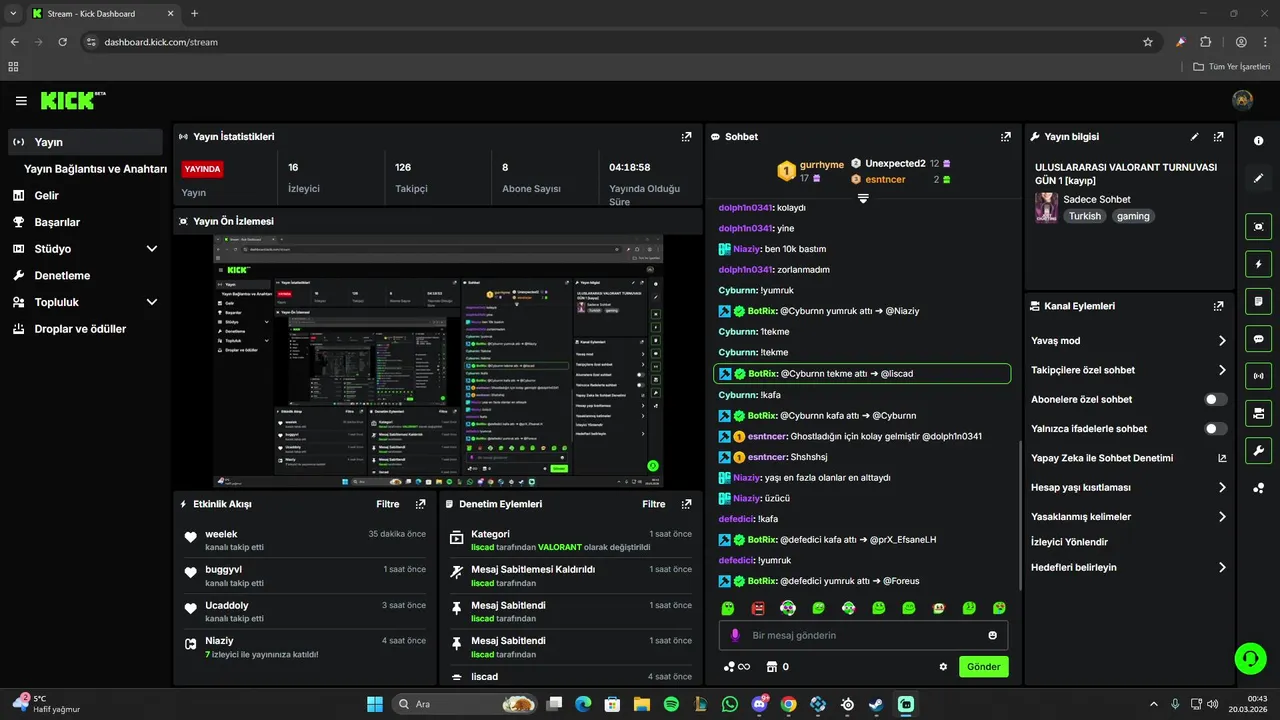1280x720 pixels.
Task: Toggle the camera widget icon in right sidebar
Action: point(1259,413)
